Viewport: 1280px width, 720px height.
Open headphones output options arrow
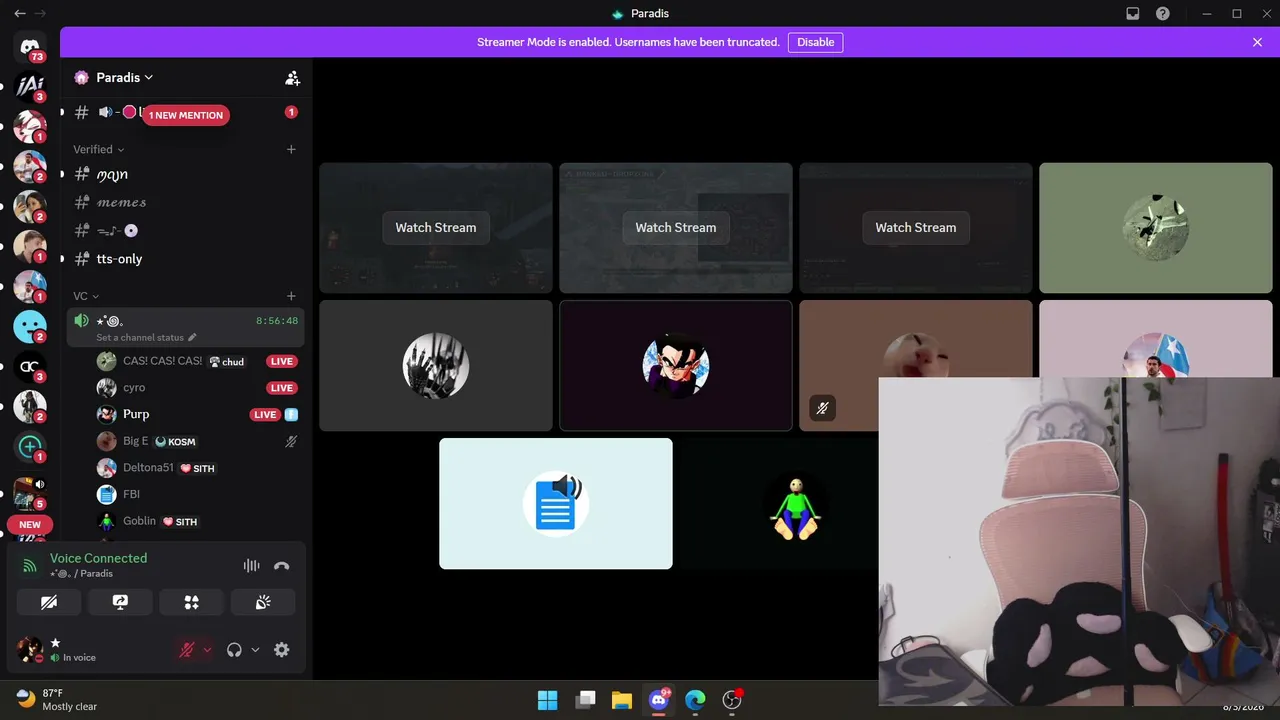(x=255, y=650)
